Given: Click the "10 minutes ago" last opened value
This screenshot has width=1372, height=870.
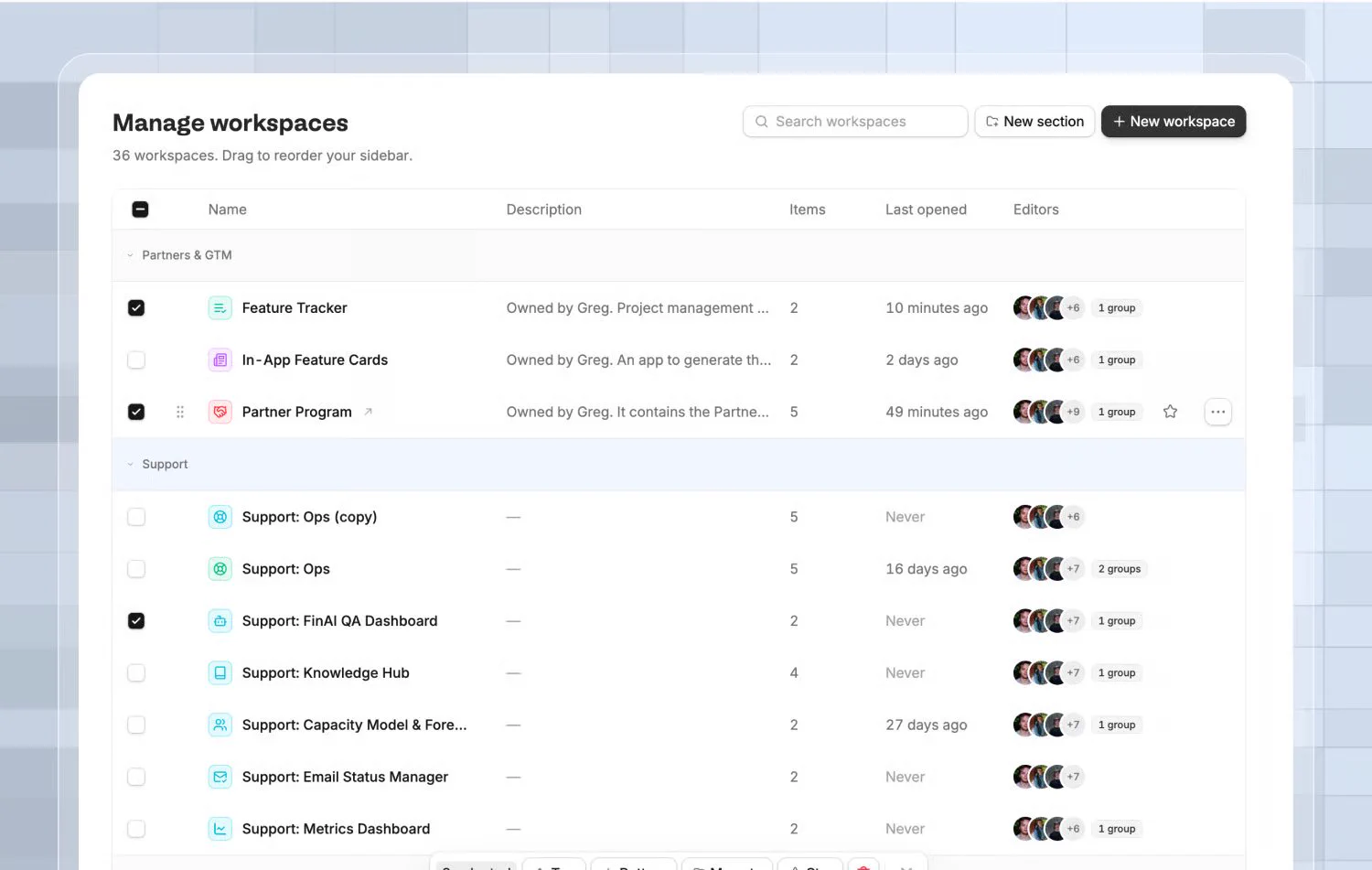Looking at the screenshot, I should coord(937,308).
